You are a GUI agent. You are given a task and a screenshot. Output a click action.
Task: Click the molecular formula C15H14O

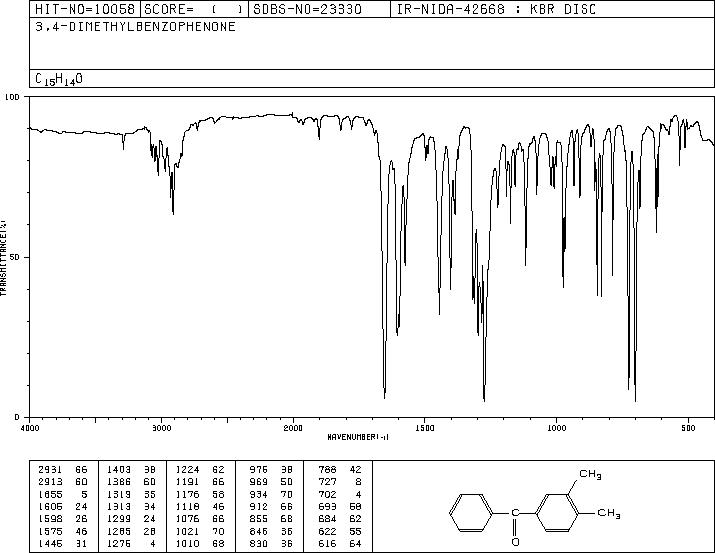59,79
